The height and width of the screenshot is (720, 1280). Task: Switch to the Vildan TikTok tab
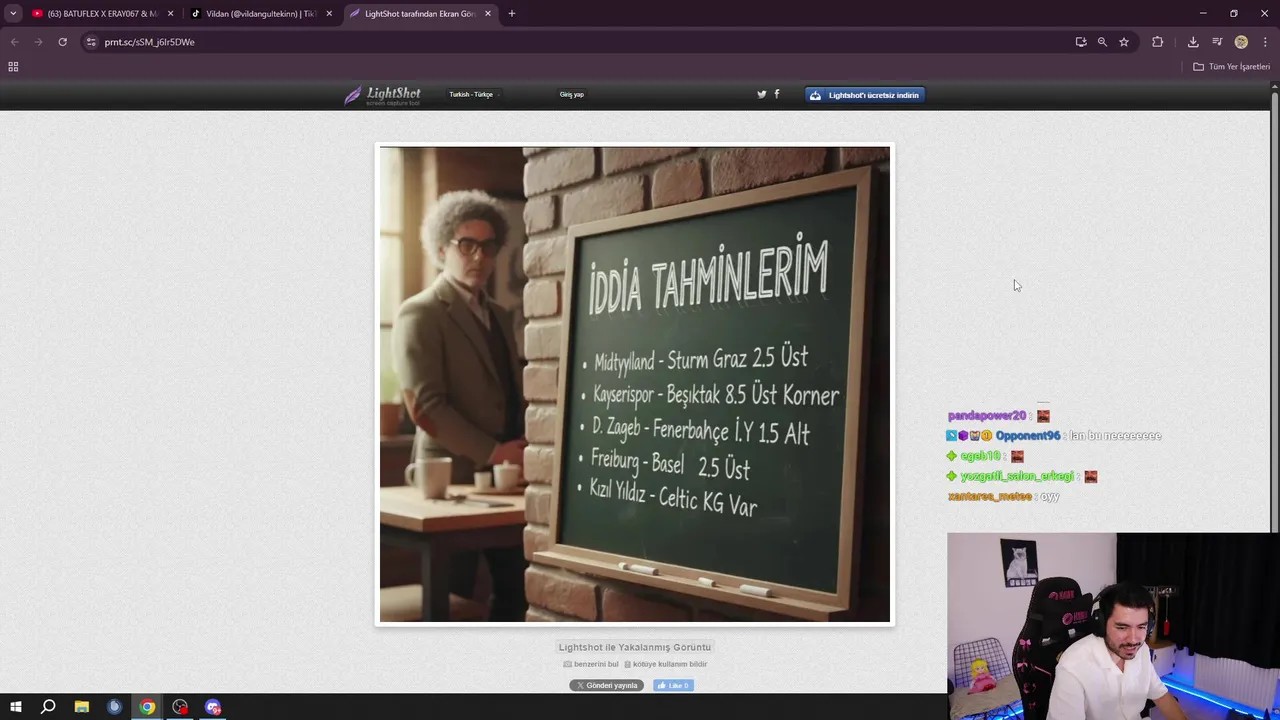coord(262,14)
